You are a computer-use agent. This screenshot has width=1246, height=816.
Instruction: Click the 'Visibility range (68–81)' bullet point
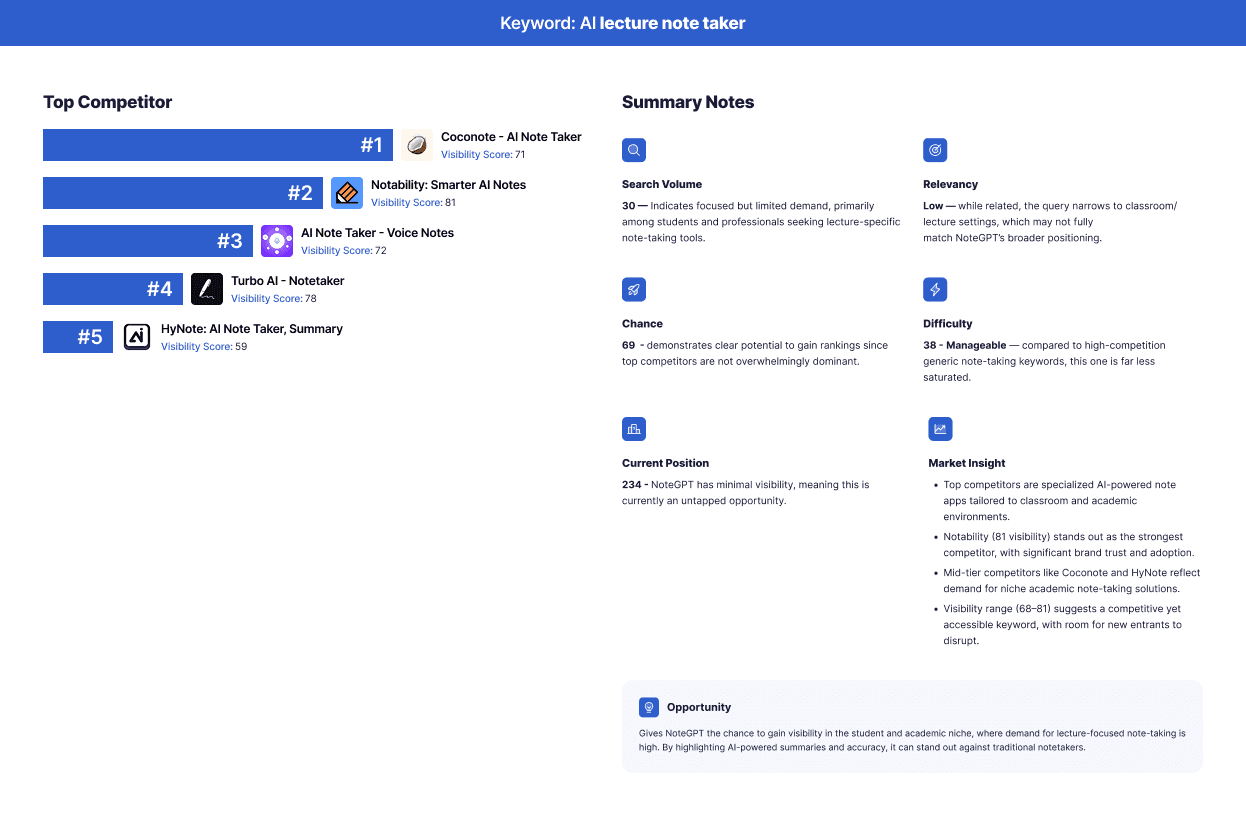click(1062, 625)
